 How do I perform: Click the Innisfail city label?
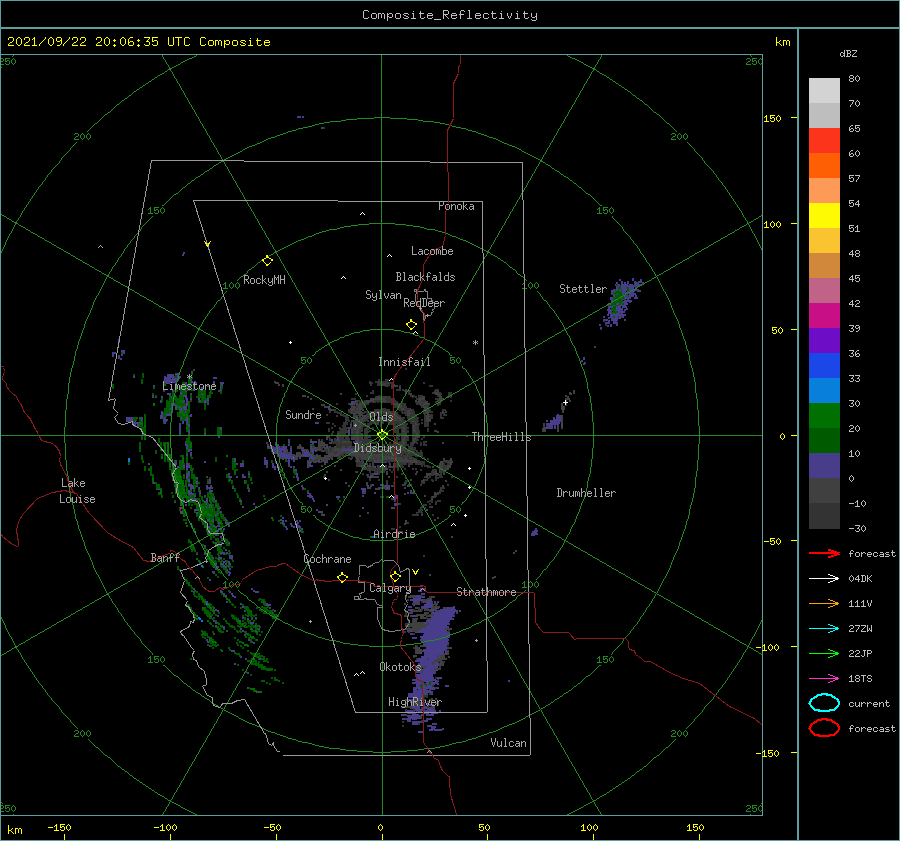[404, 362]
